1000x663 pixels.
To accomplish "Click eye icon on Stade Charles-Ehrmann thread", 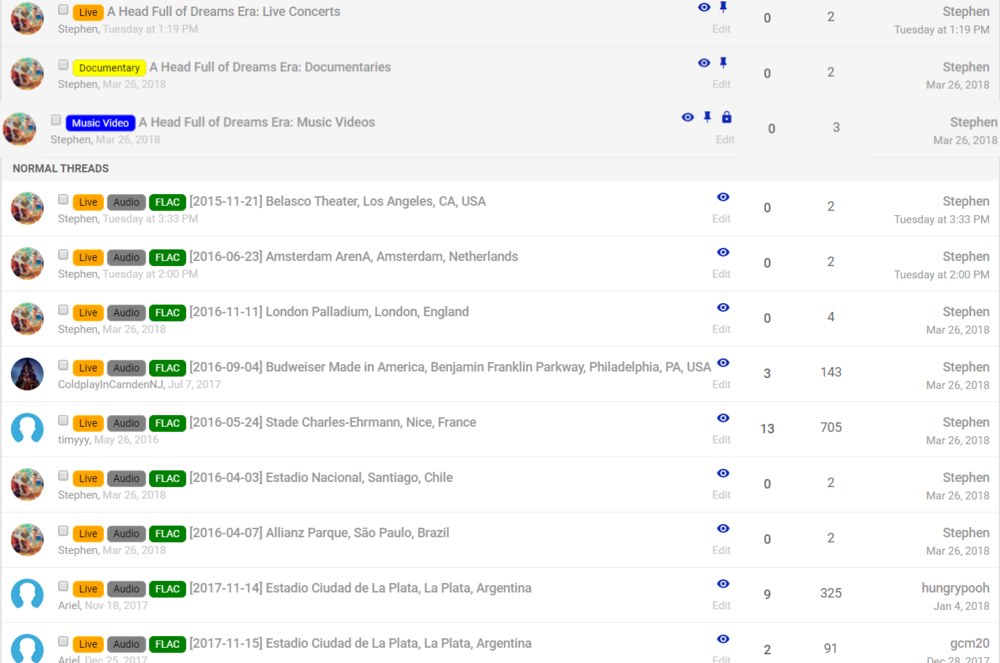I will (x=723, y=418).
